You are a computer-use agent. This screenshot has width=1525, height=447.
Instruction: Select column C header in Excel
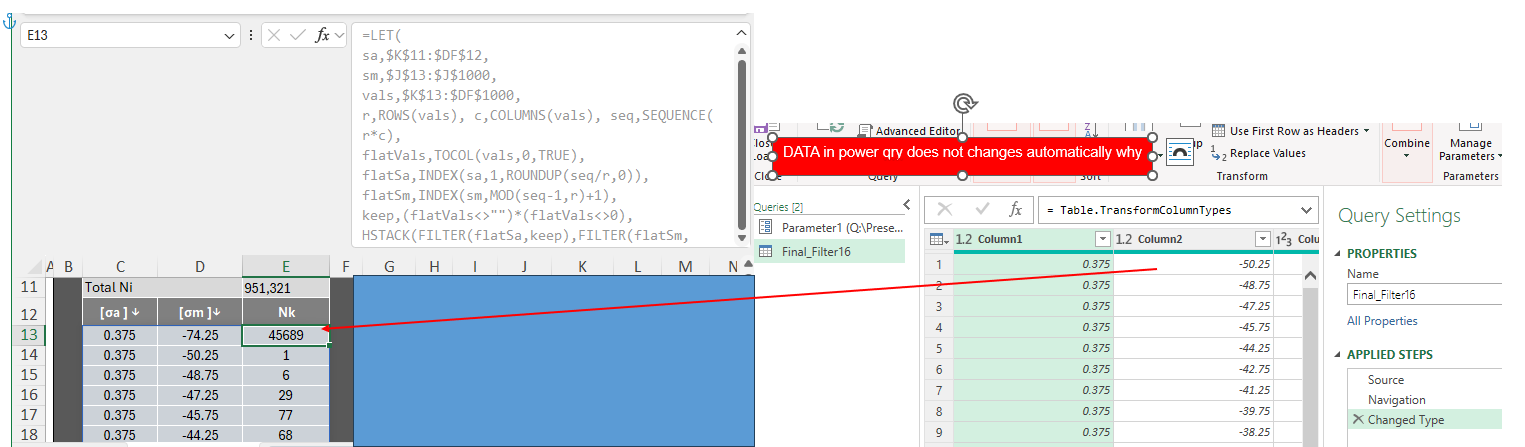[x=120, y=265]
